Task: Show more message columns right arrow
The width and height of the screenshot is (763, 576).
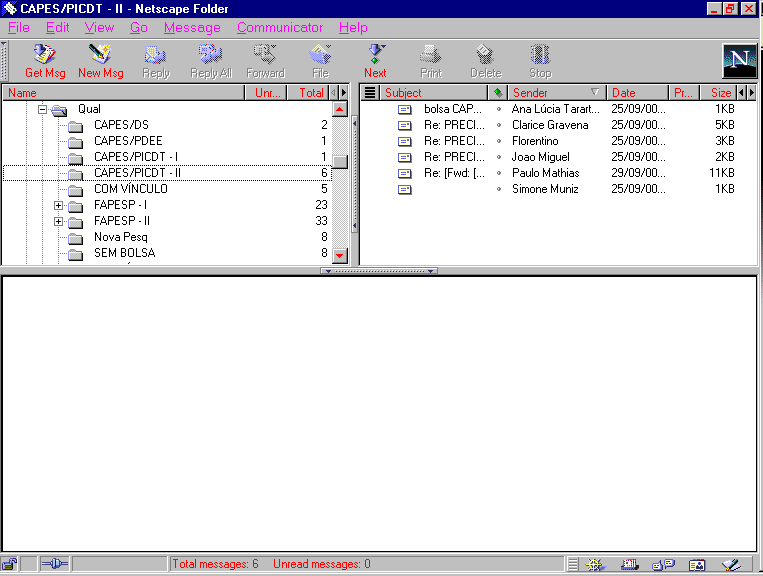Action: pyautogui.click(x=752, y=92)
